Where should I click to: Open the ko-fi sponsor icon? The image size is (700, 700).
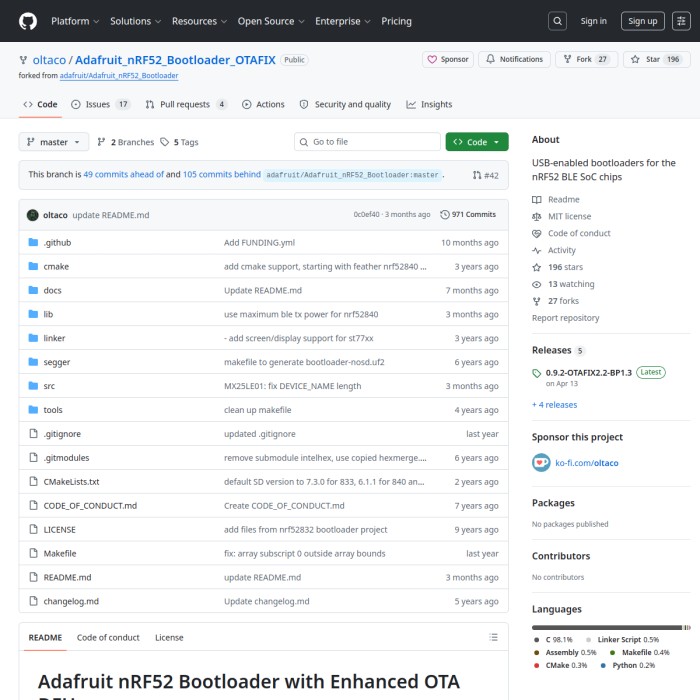541,462
